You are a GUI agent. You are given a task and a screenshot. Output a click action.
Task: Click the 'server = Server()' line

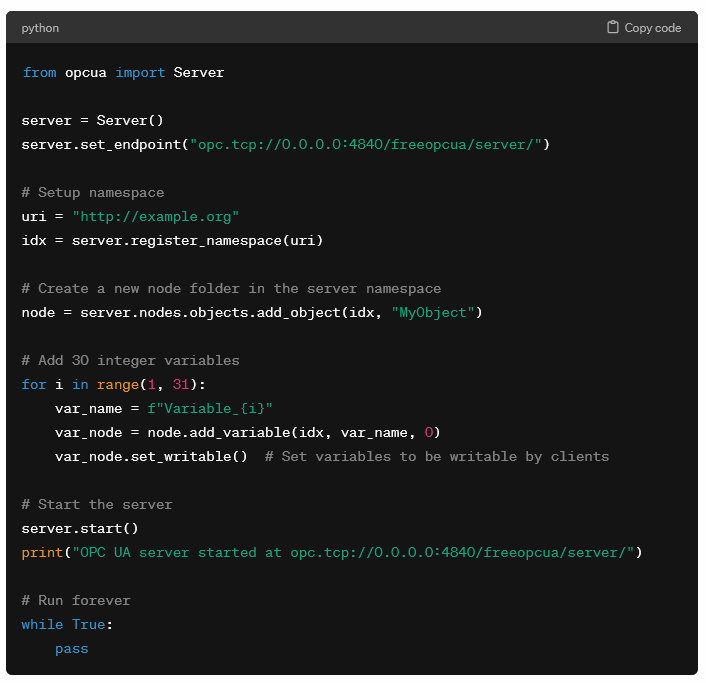click(x=92, y=120)
